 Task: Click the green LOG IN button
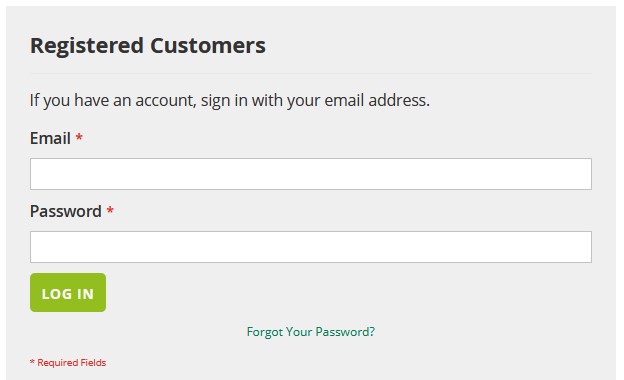tap(68, 292)
